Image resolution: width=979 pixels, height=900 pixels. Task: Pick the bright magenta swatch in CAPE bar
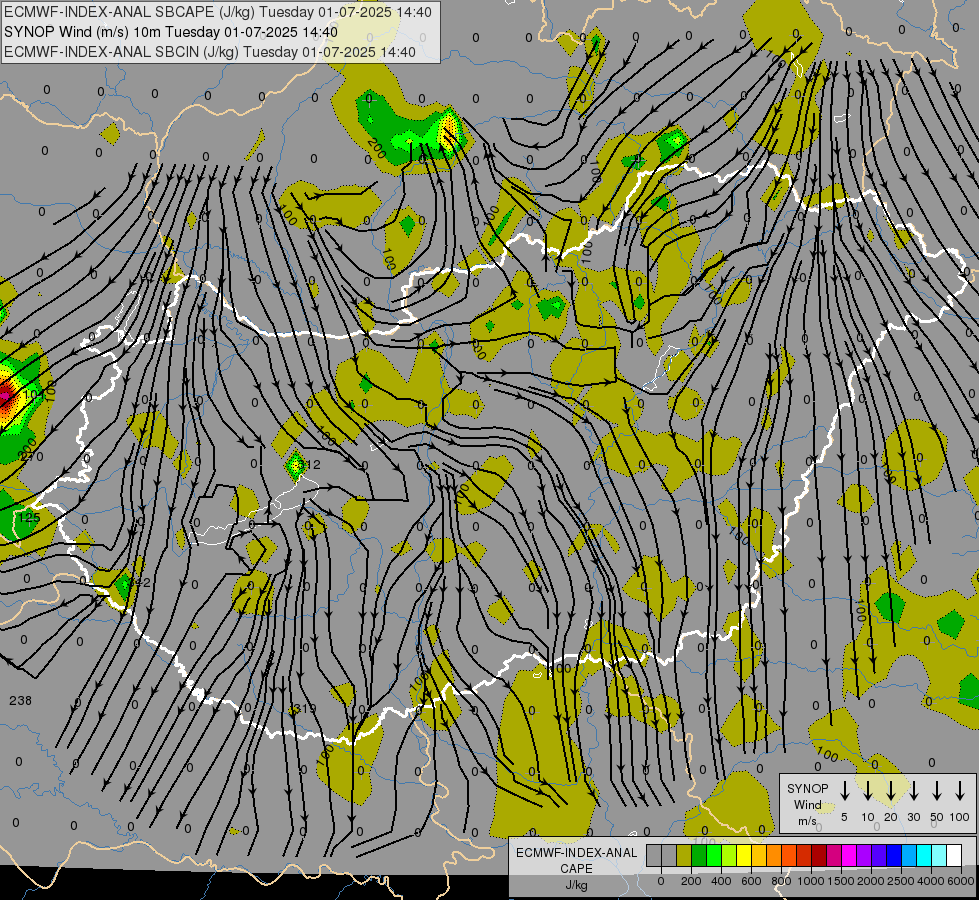(850, 855)
